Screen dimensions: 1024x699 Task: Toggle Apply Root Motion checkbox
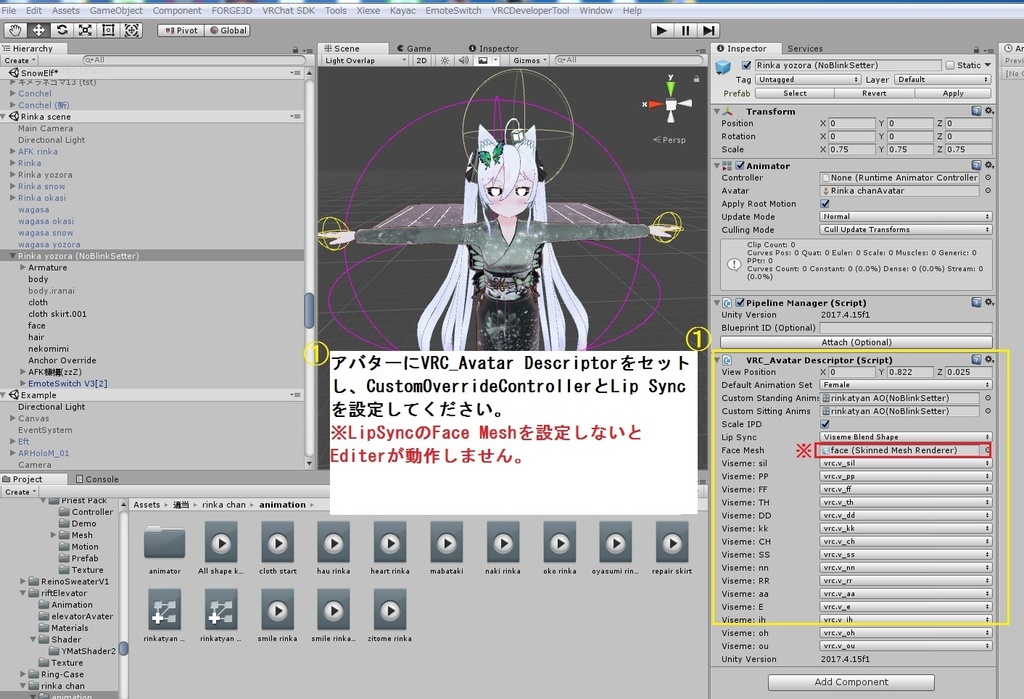[825, 204]
